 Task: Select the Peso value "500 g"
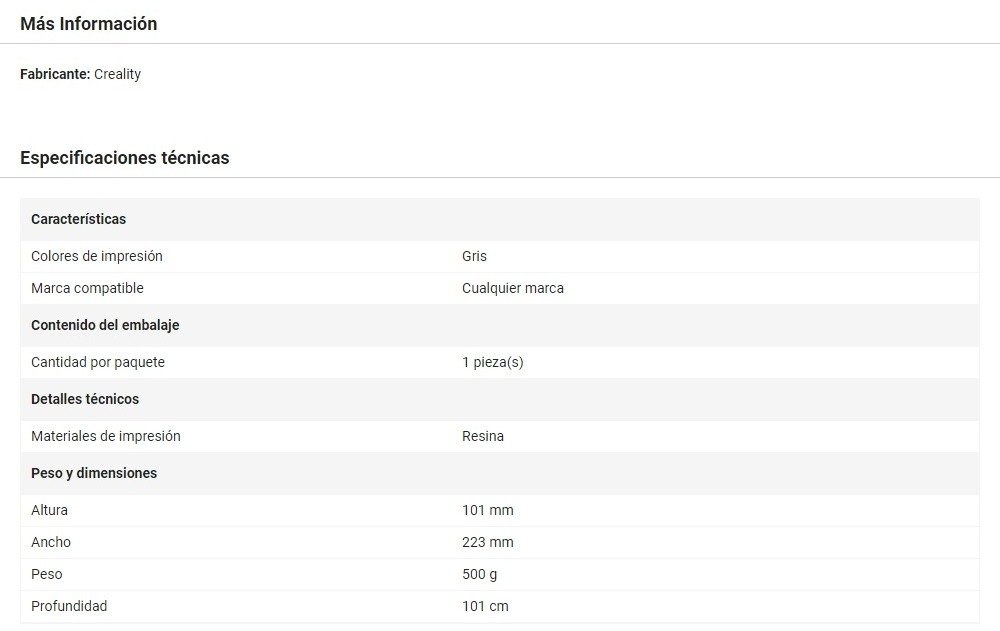coord(479,574)
